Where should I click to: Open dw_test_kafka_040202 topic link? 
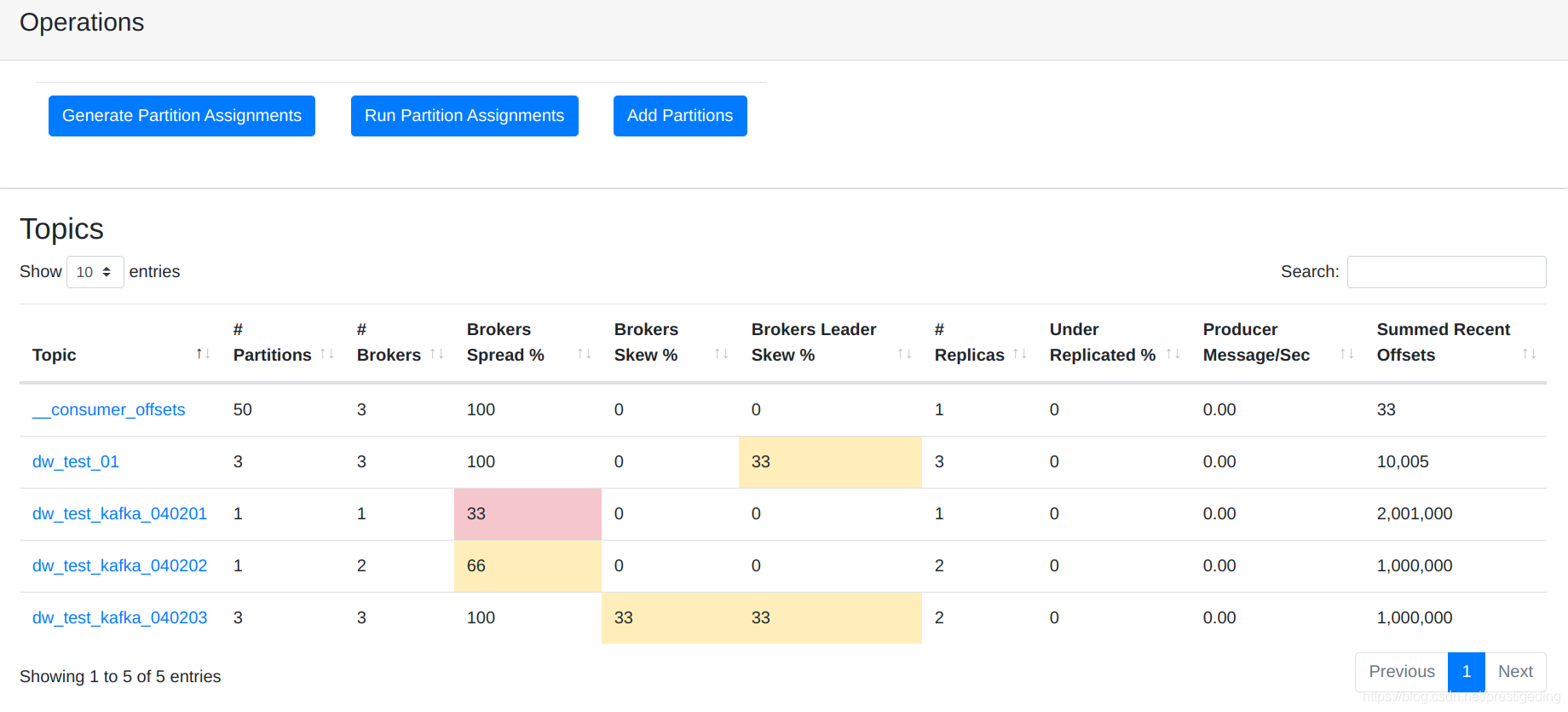(119, 566)
